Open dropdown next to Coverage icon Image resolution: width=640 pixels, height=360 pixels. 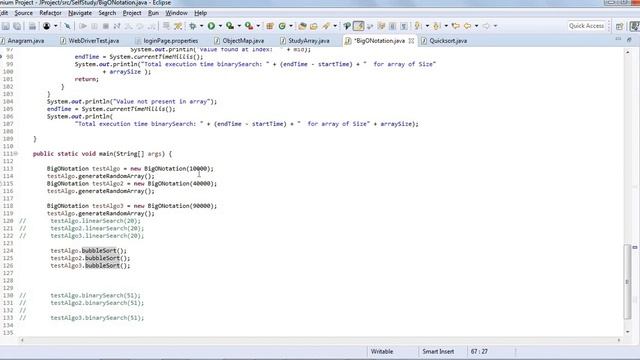coord(239,26)
